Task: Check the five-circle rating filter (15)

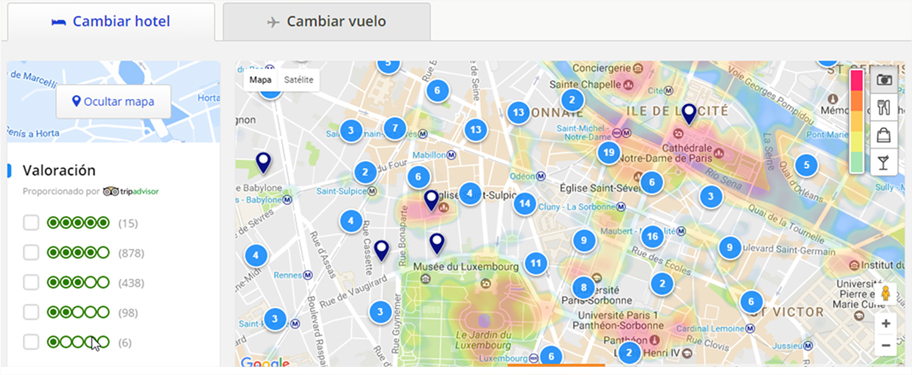Action: [31, 223]
